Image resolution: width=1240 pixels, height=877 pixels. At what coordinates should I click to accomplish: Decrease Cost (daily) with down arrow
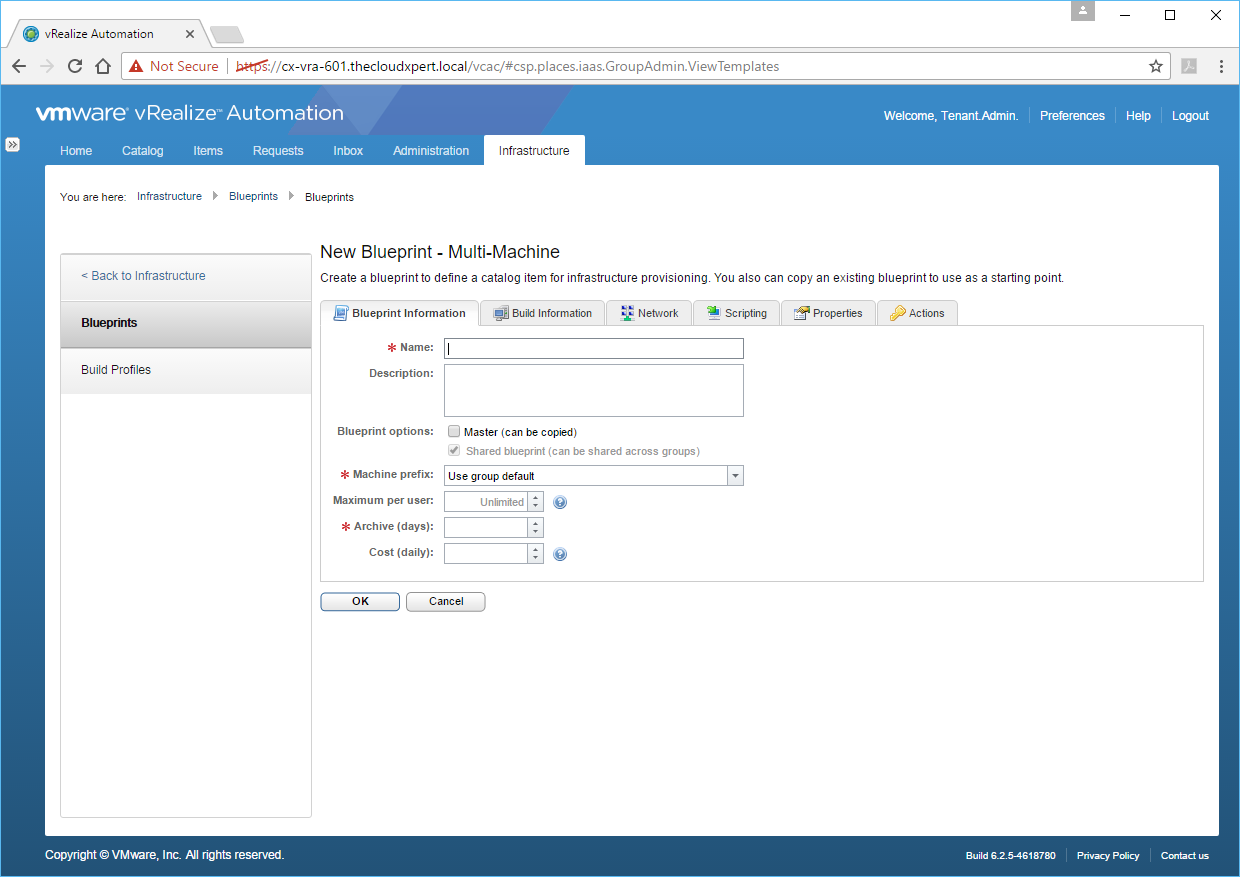click(535, 558)
